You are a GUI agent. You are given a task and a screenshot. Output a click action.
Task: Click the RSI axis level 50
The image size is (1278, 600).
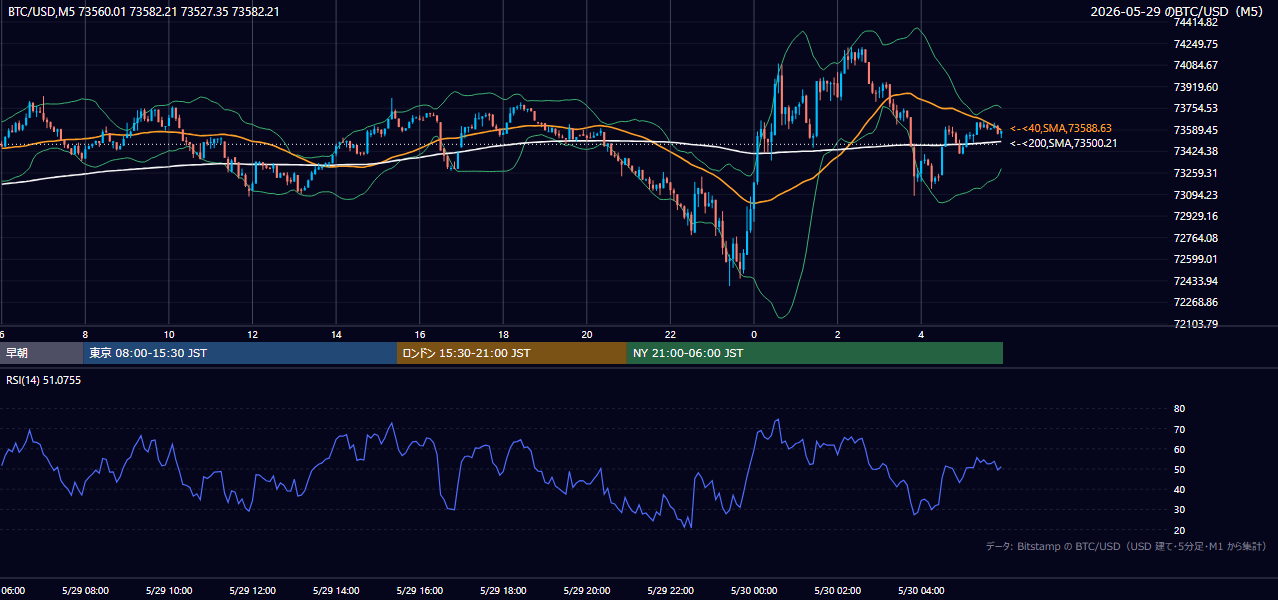(x=1179, y=469)
